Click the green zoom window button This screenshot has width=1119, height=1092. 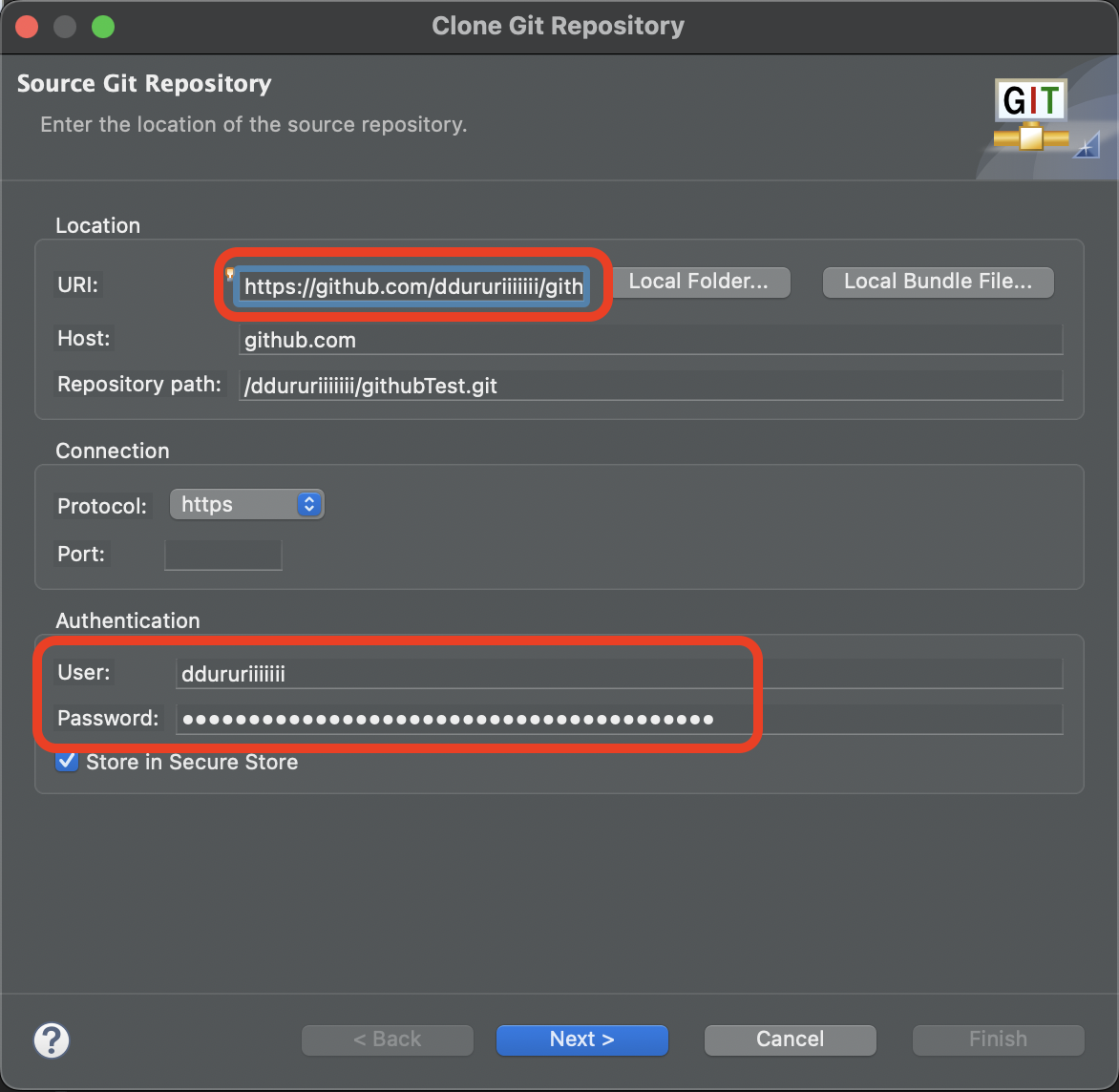pos(103,27)
